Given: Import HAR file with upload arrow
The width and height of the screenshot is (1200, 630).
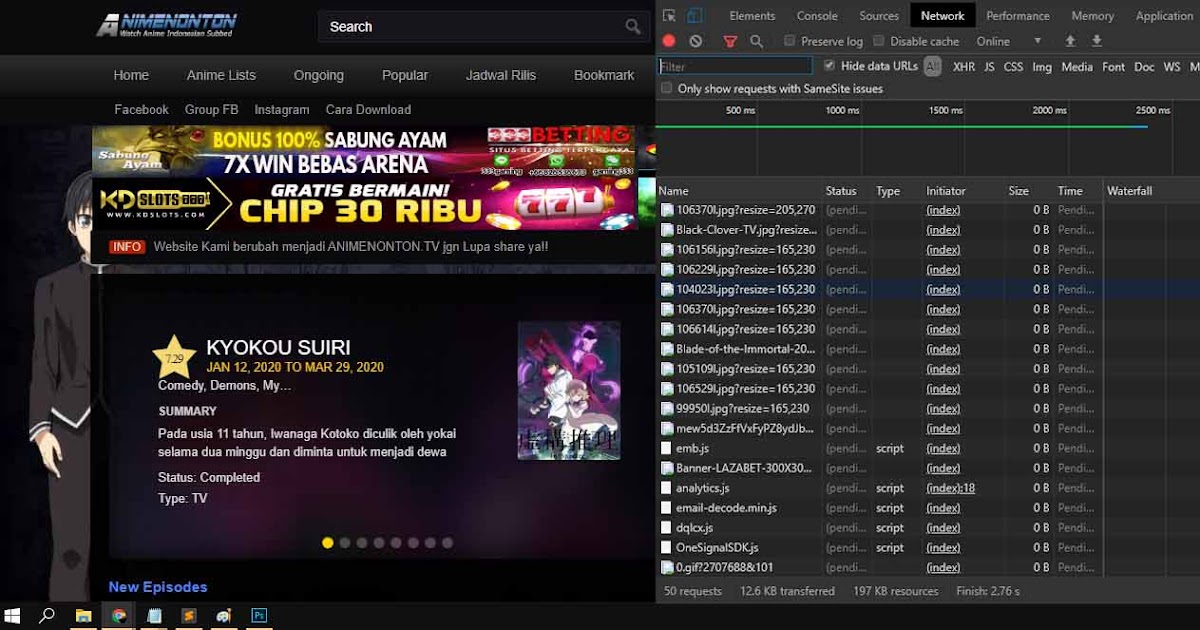Looking at the screenshot, I should pyautogui.click(x=1070, y=41).
